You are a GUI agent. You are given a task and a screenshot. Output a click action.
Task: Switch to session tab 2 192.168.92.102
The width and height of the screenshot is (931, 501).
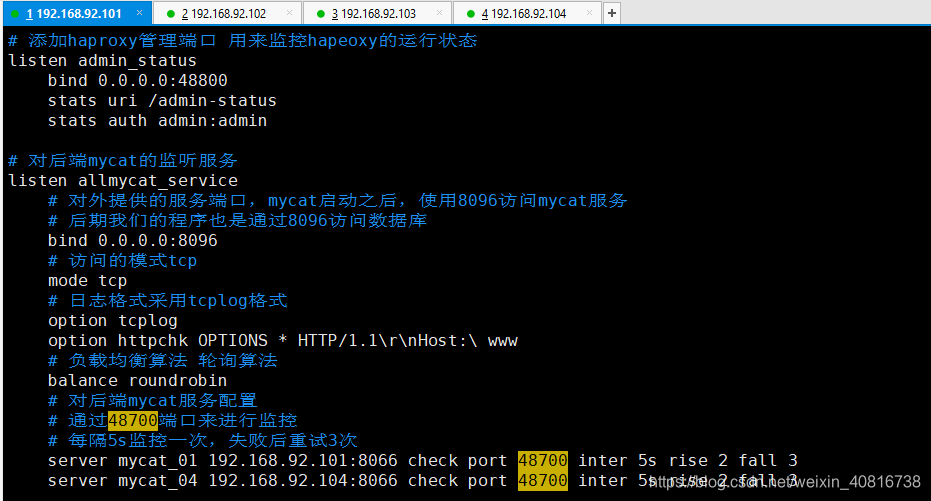[x=227, y=13]
